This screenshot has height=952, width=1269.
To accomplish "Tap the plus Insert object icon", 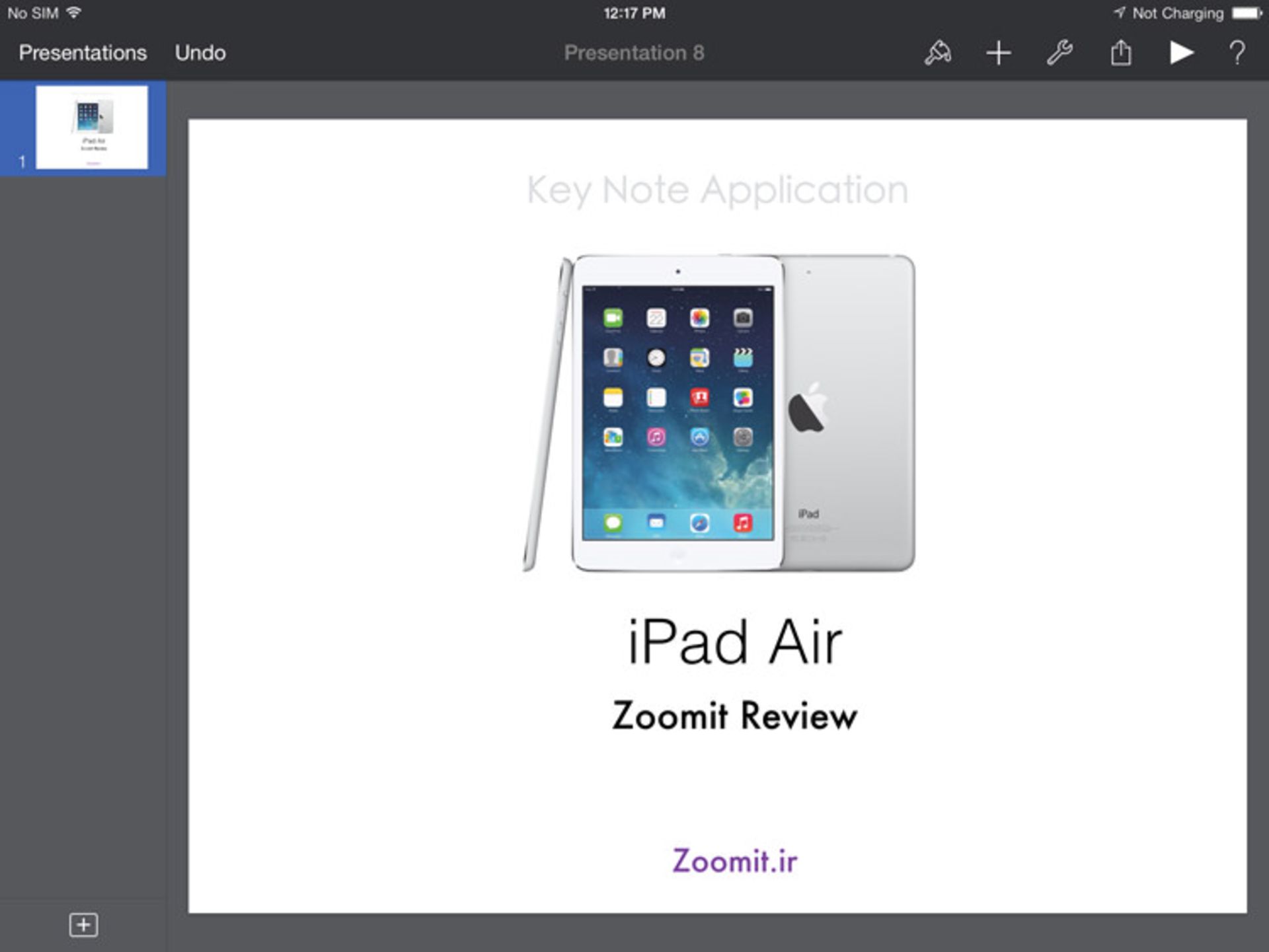I will (x=998, y=53).
